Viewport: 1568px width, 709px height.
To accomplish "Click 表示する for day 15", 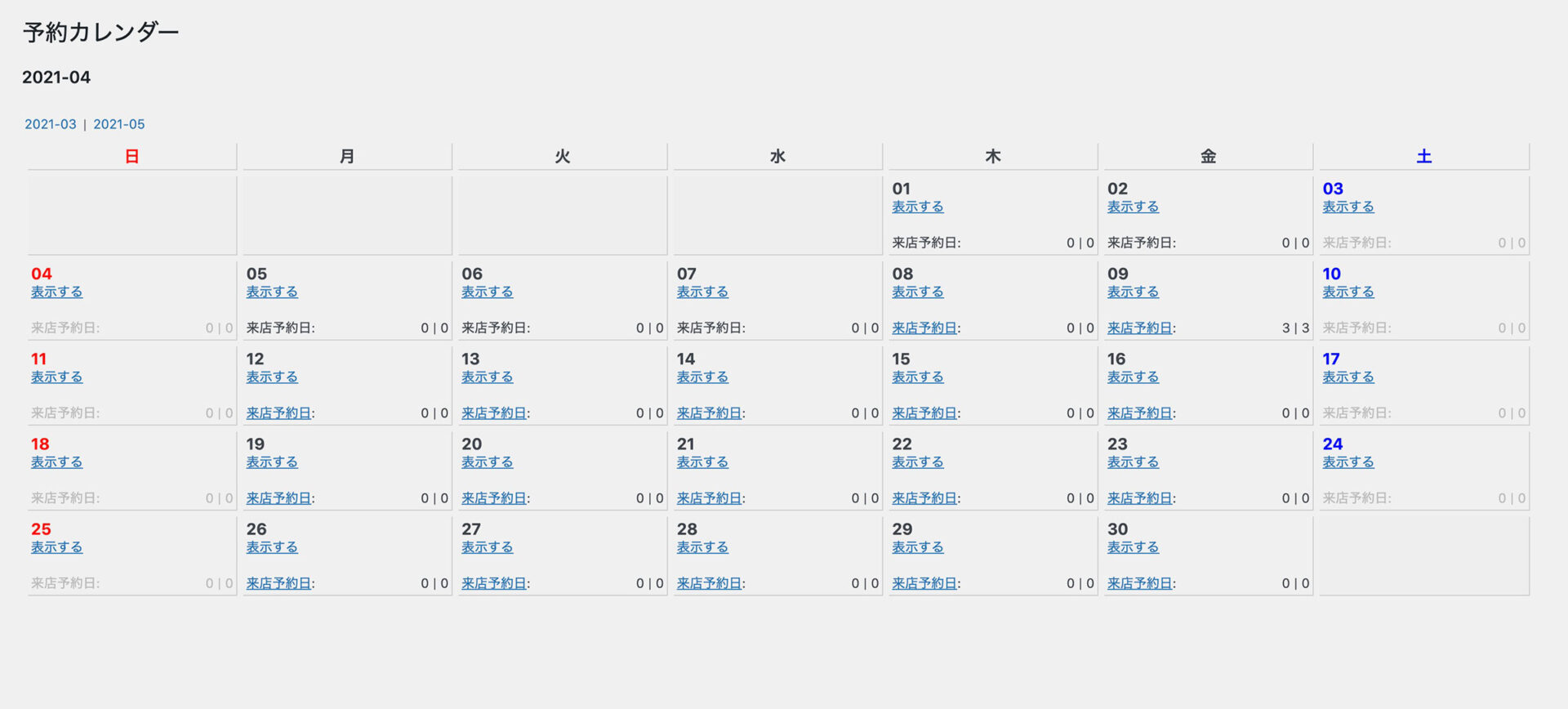I will [x=917, y=377].
